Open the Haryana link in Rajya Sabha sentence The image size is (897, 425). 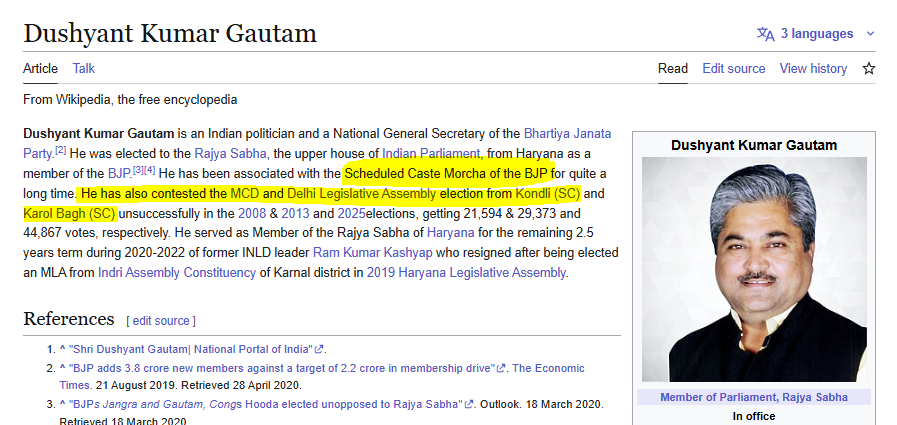(x=451, y=233)
